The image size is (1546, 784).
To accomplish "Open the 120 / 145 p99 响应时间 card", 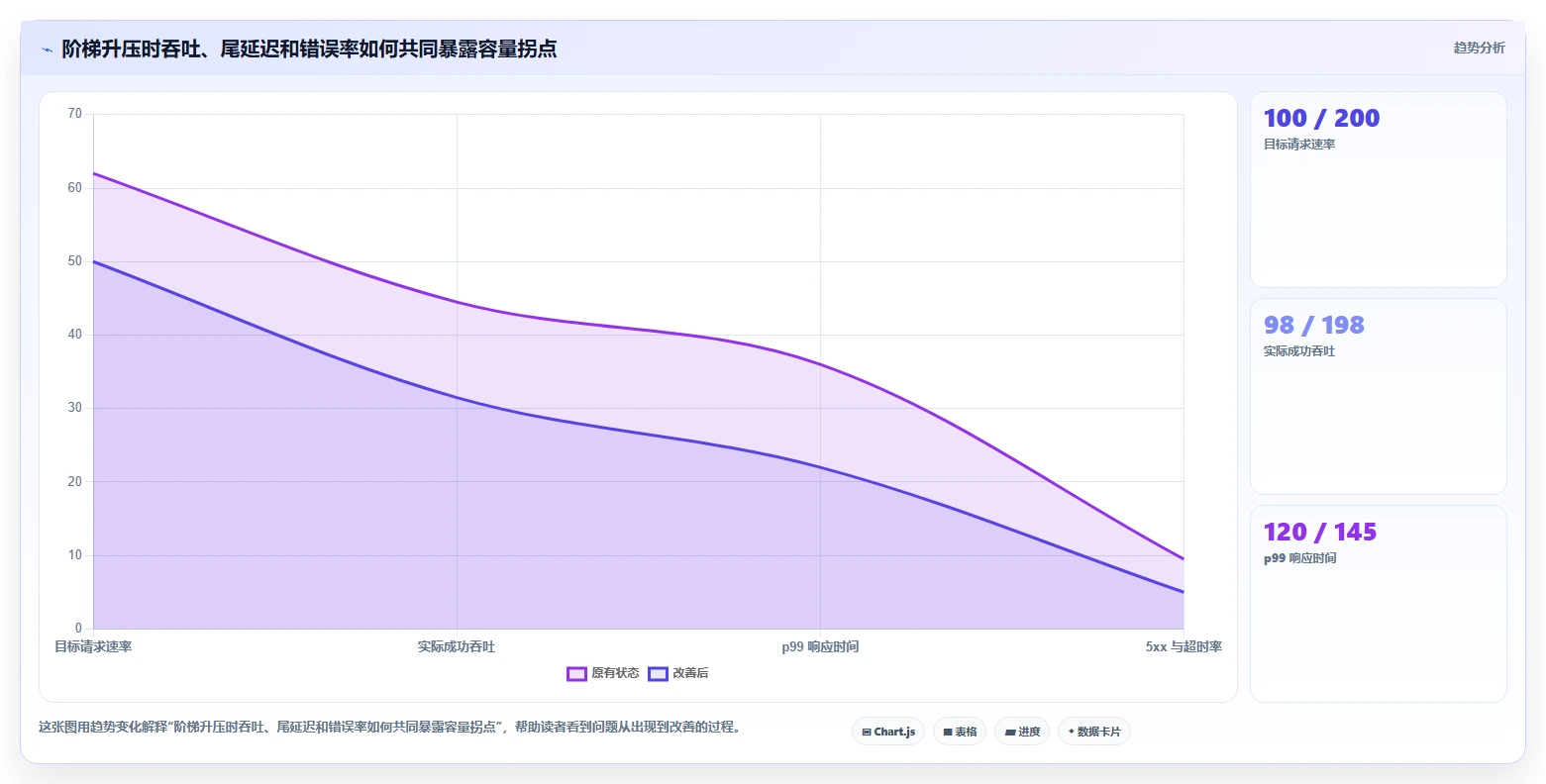I will [x=1379, y=604].
